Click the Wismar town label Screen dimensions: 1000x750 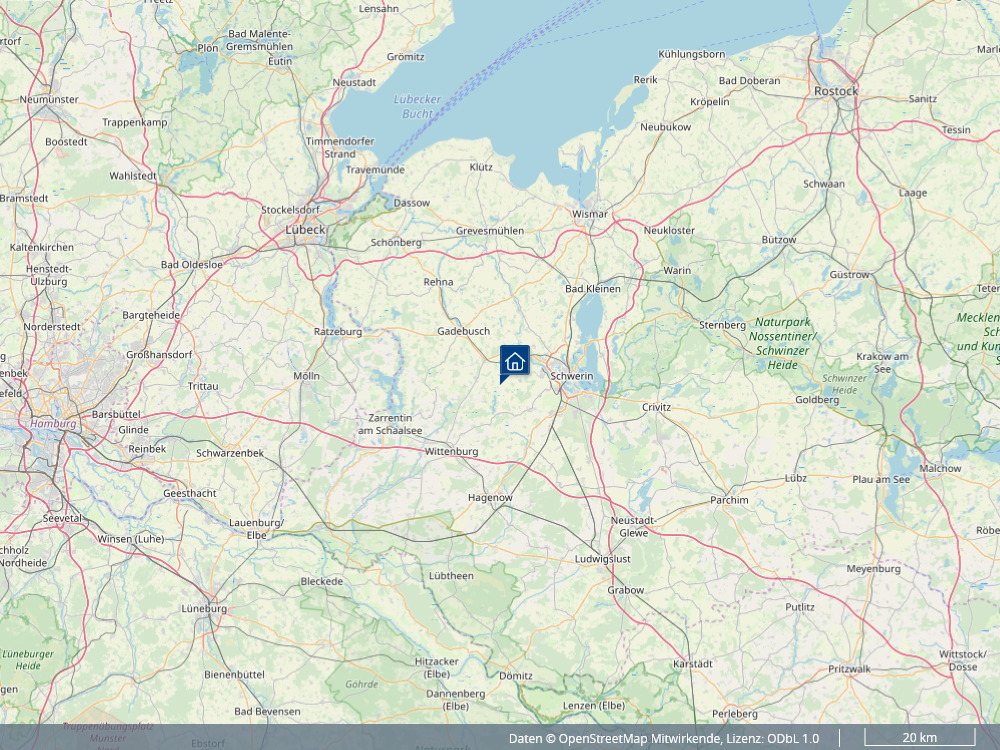click(589, 214)
